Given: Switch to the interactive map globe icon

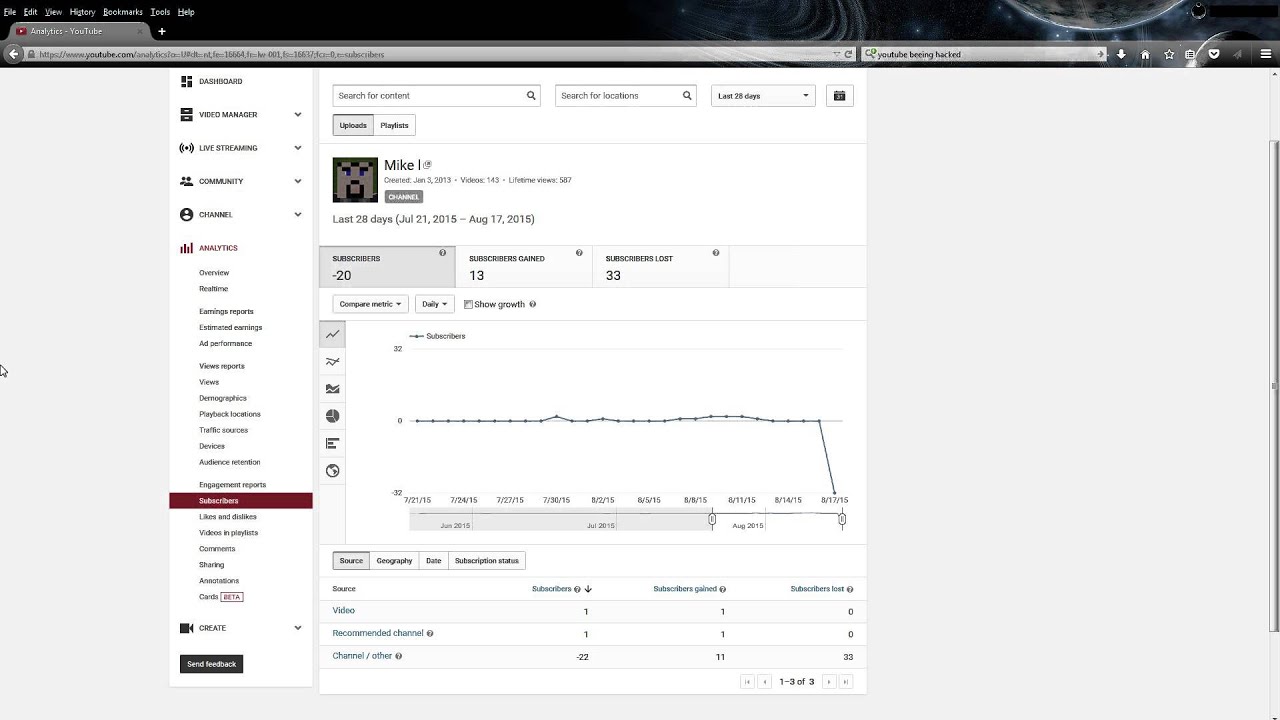Looking at the screenshot, I should click(333, 471).
